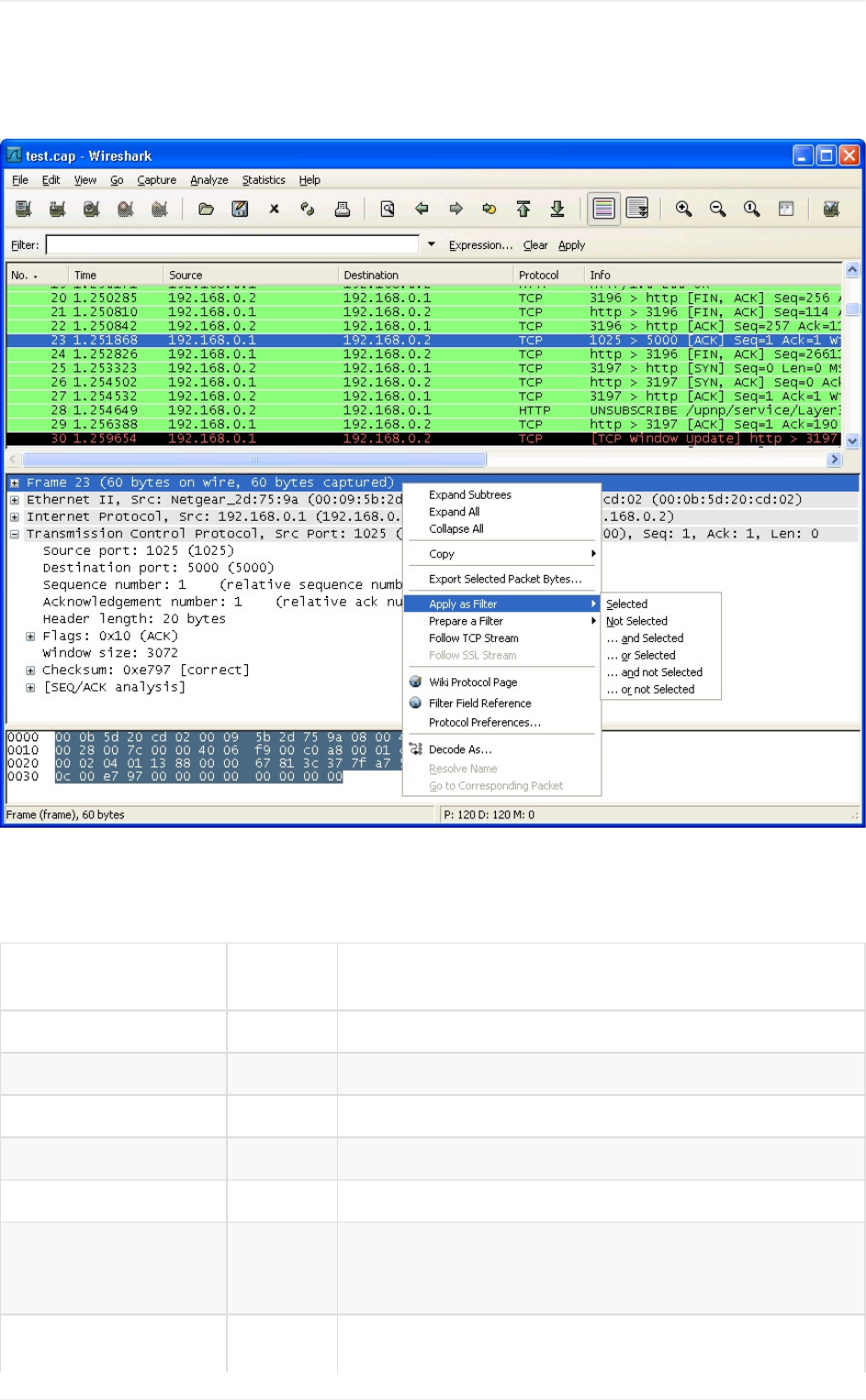Go forward in packet history arrow

[x=455, y=209]
